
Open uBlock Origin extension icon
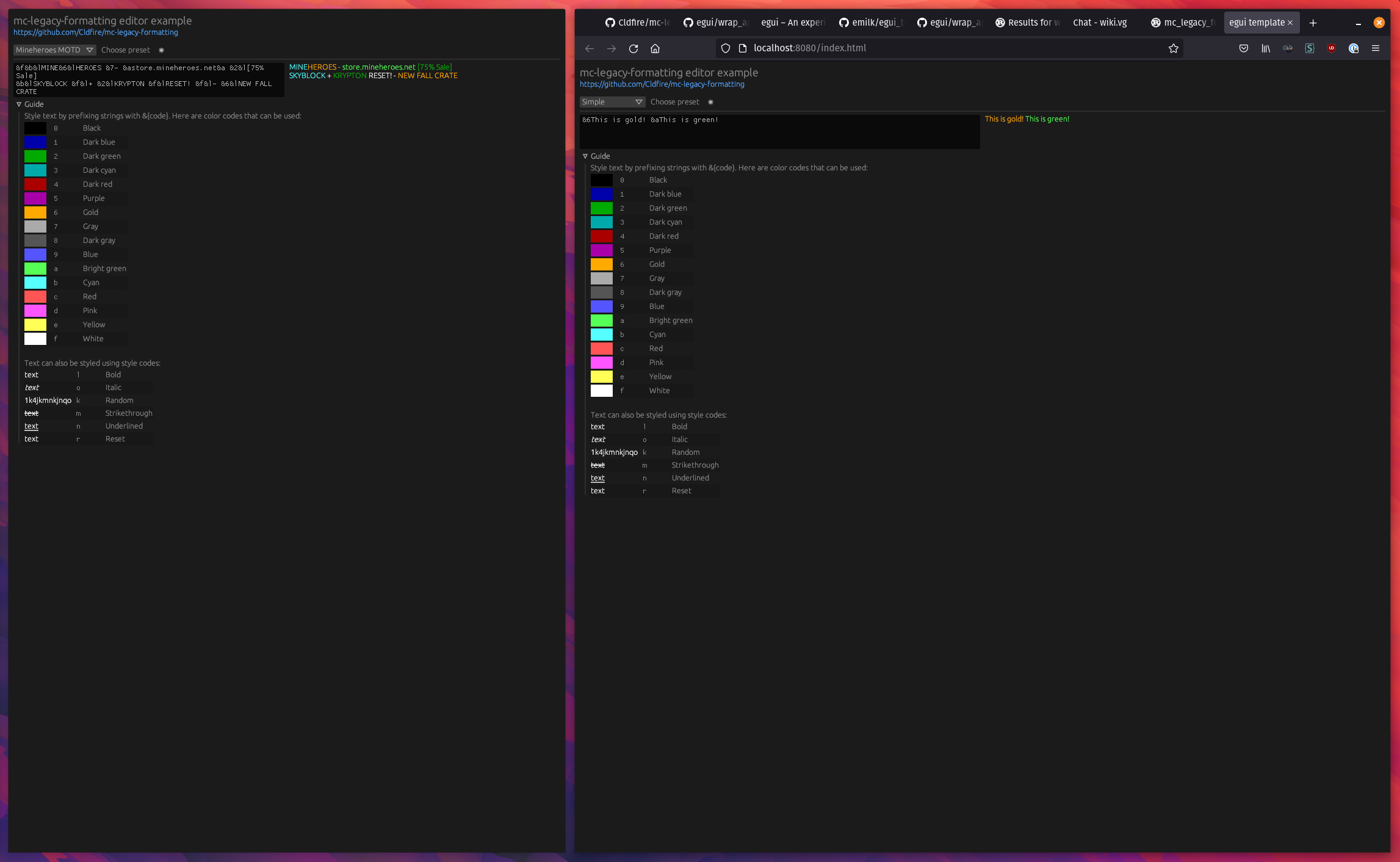[x=1332, y=48]
